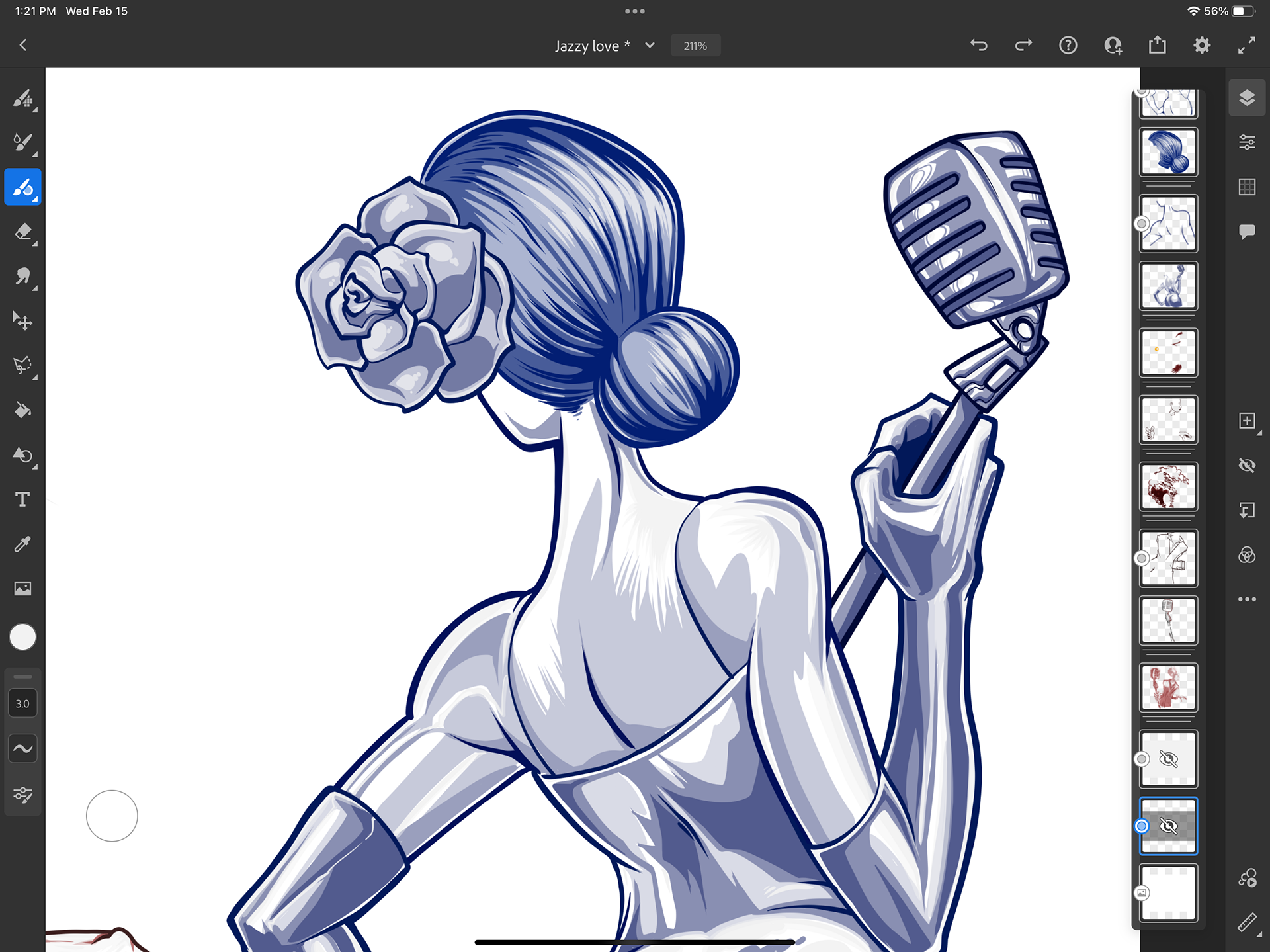This screenshot has height=952, width=1270.
Task: Select the live brush tool
Action: pos(22,142)
